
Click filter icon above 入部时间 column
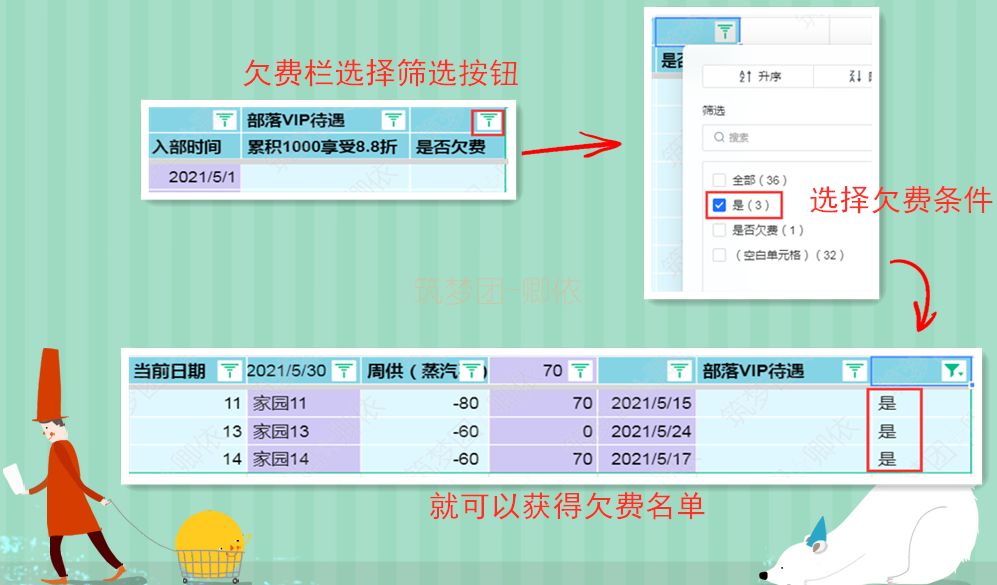point(226,121)
